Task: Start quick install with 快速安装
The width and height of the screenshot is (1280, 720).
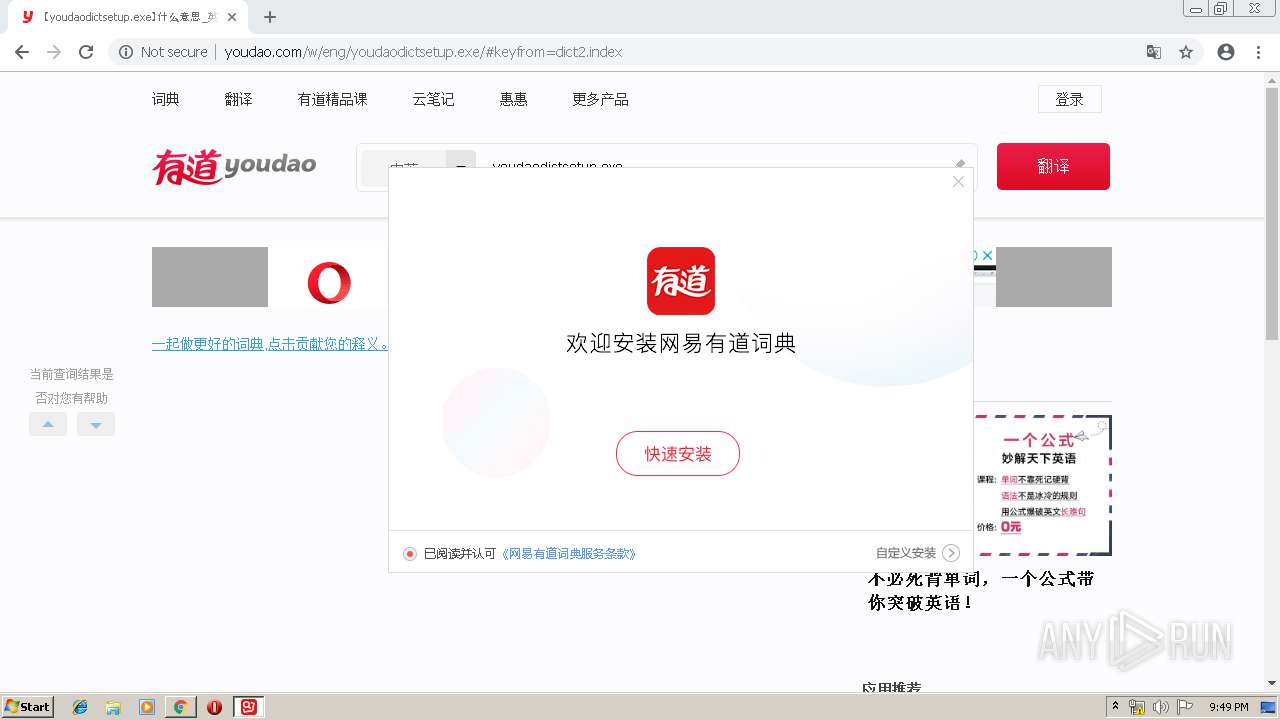Action: pyautogui.click(x=678, y=454)
